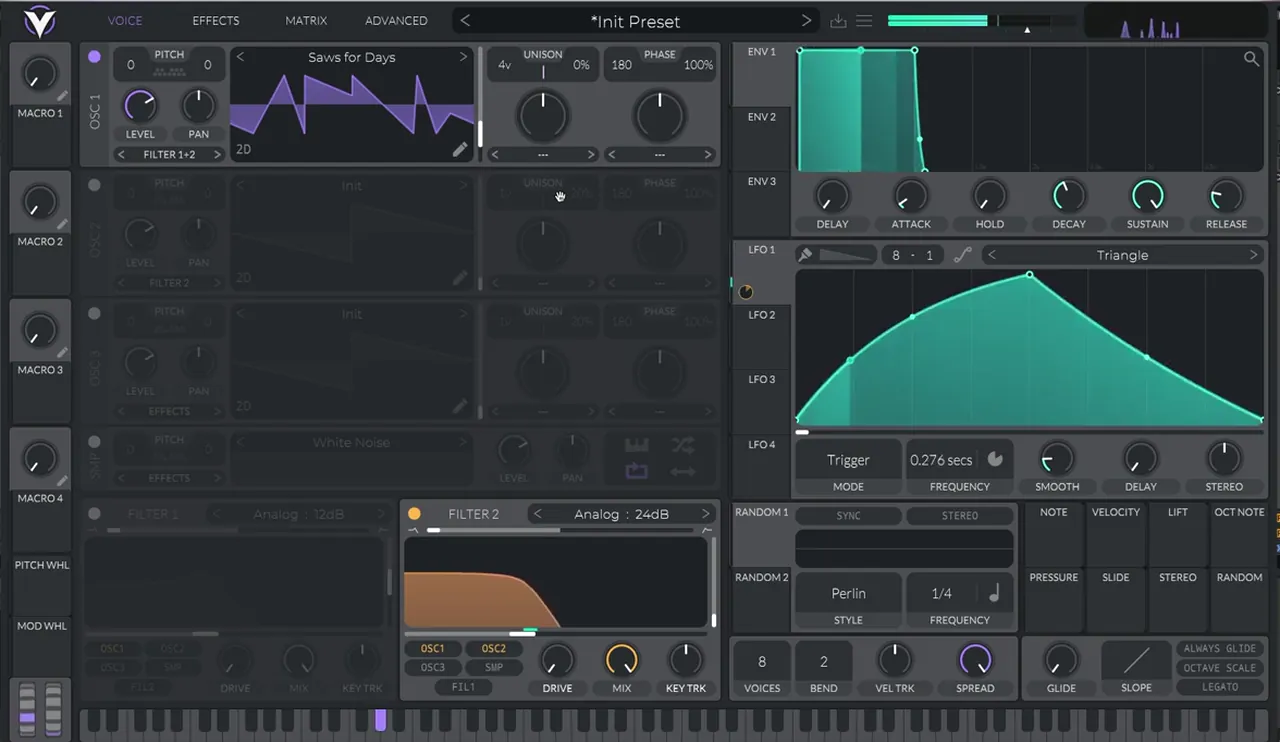Click the LFO frequency tempo-mode icon
Viewport: 1280px width, 742px height.
coord(995,460)
